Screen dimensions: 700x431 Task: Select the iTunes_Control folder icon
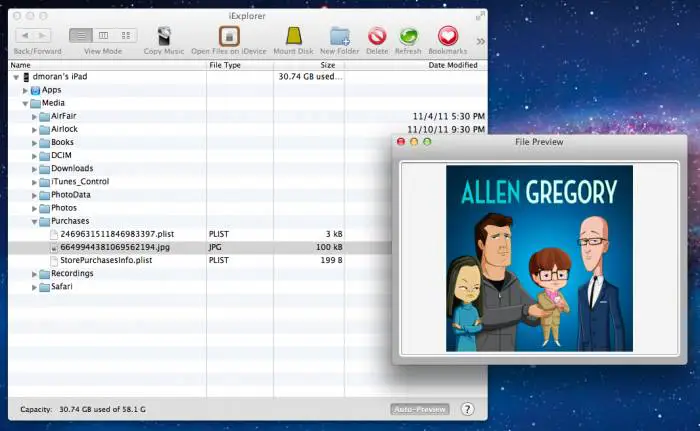(x=44, y=182)
